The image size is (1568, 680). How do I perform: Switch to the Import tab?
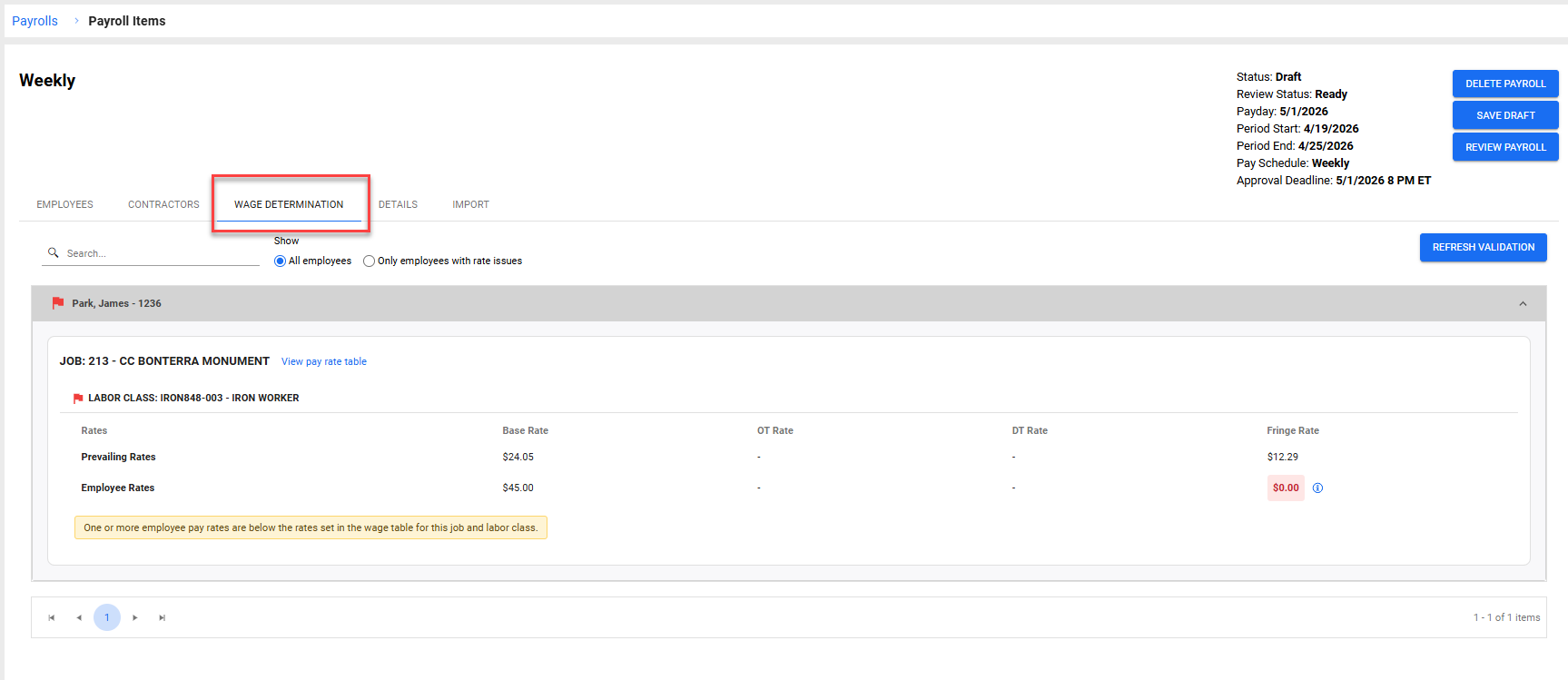pos(470,204)
